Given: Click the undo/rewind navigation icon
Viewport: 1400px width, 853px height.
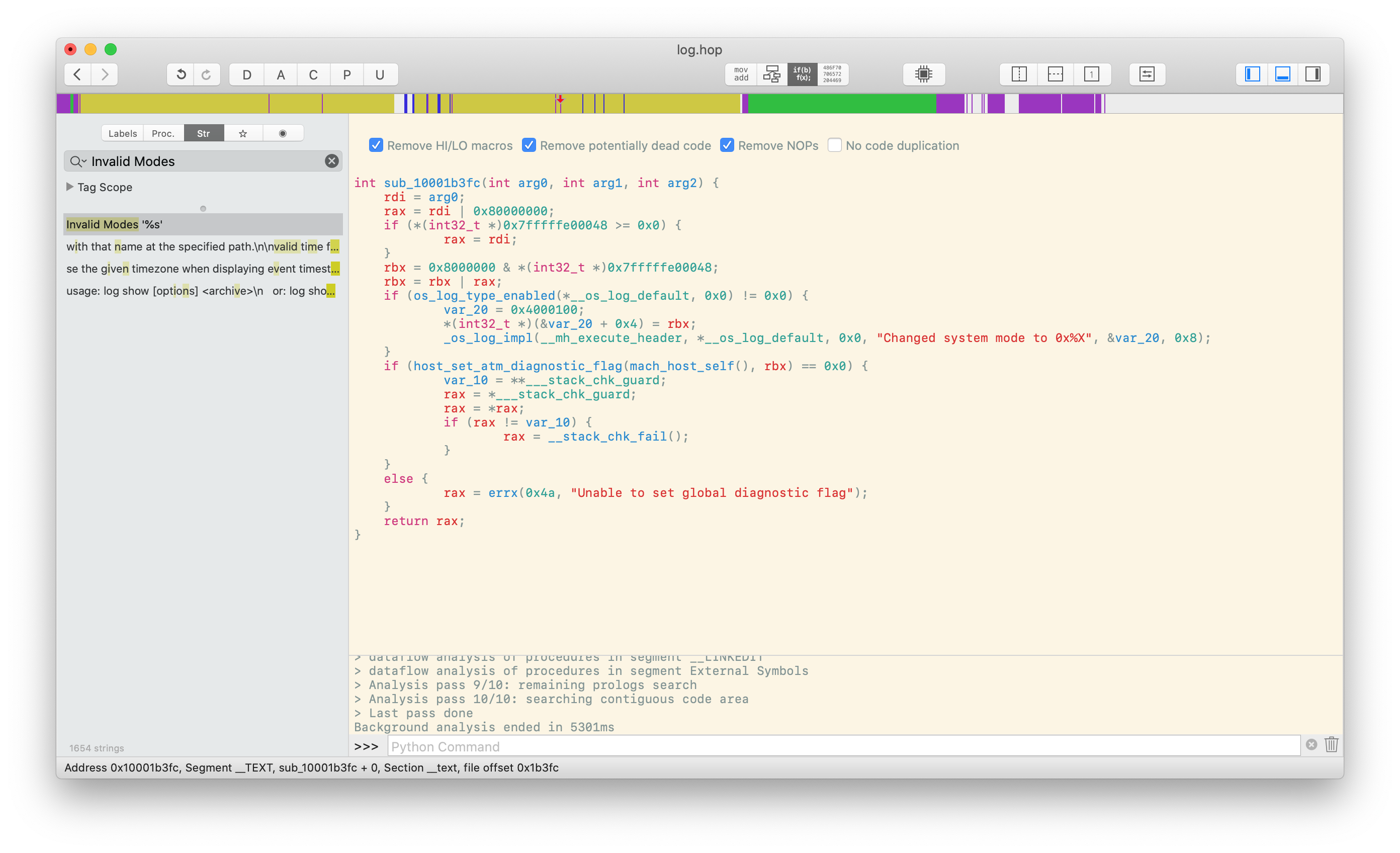Looking at the screenshot, I should [180, 73].
